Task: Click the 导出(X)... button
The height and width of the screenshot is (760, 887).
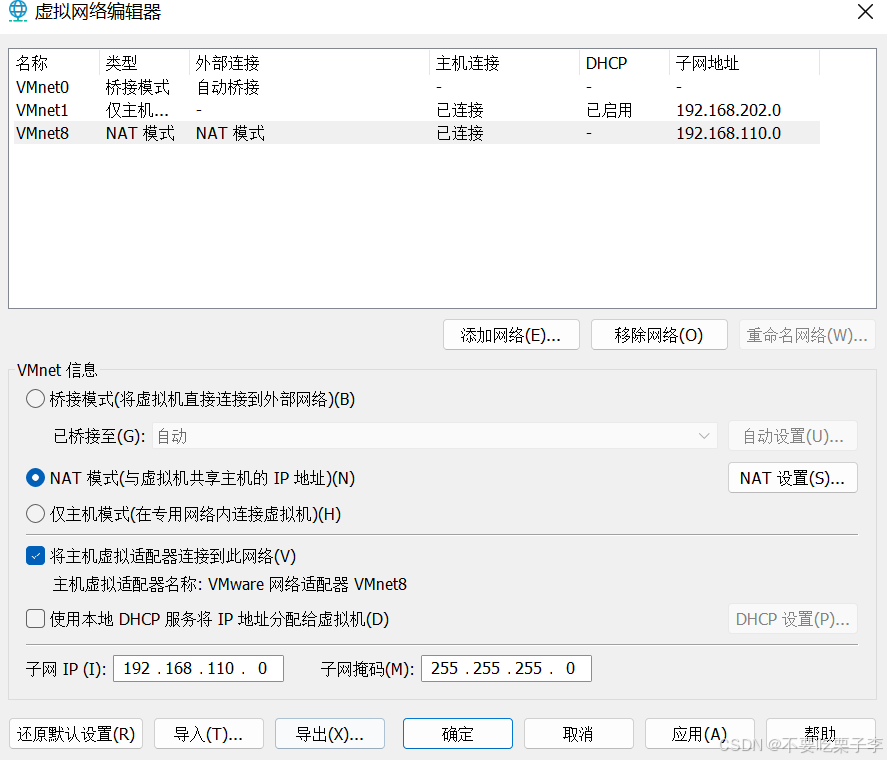Action: pos(329,734)
